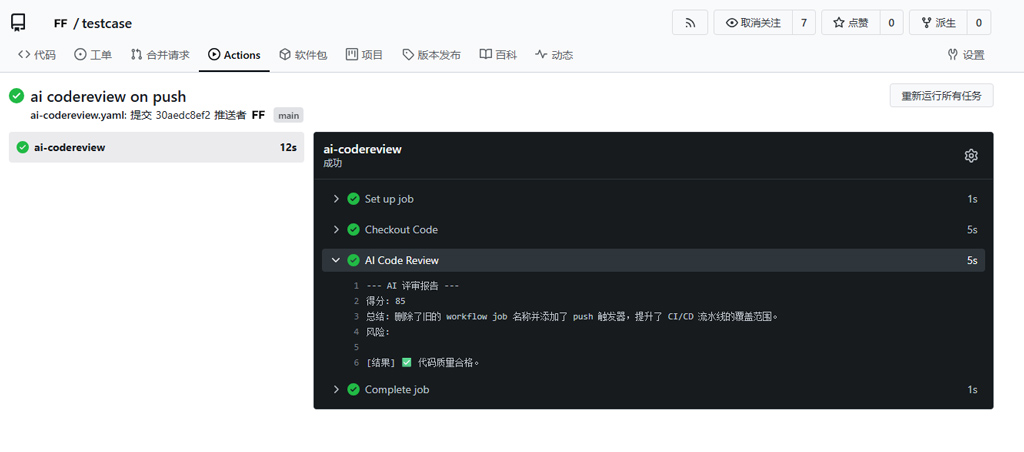The height and width of the screenshot is (452, 1024).
Task: Click the repository icon beside FF
Action: (18, 24)
